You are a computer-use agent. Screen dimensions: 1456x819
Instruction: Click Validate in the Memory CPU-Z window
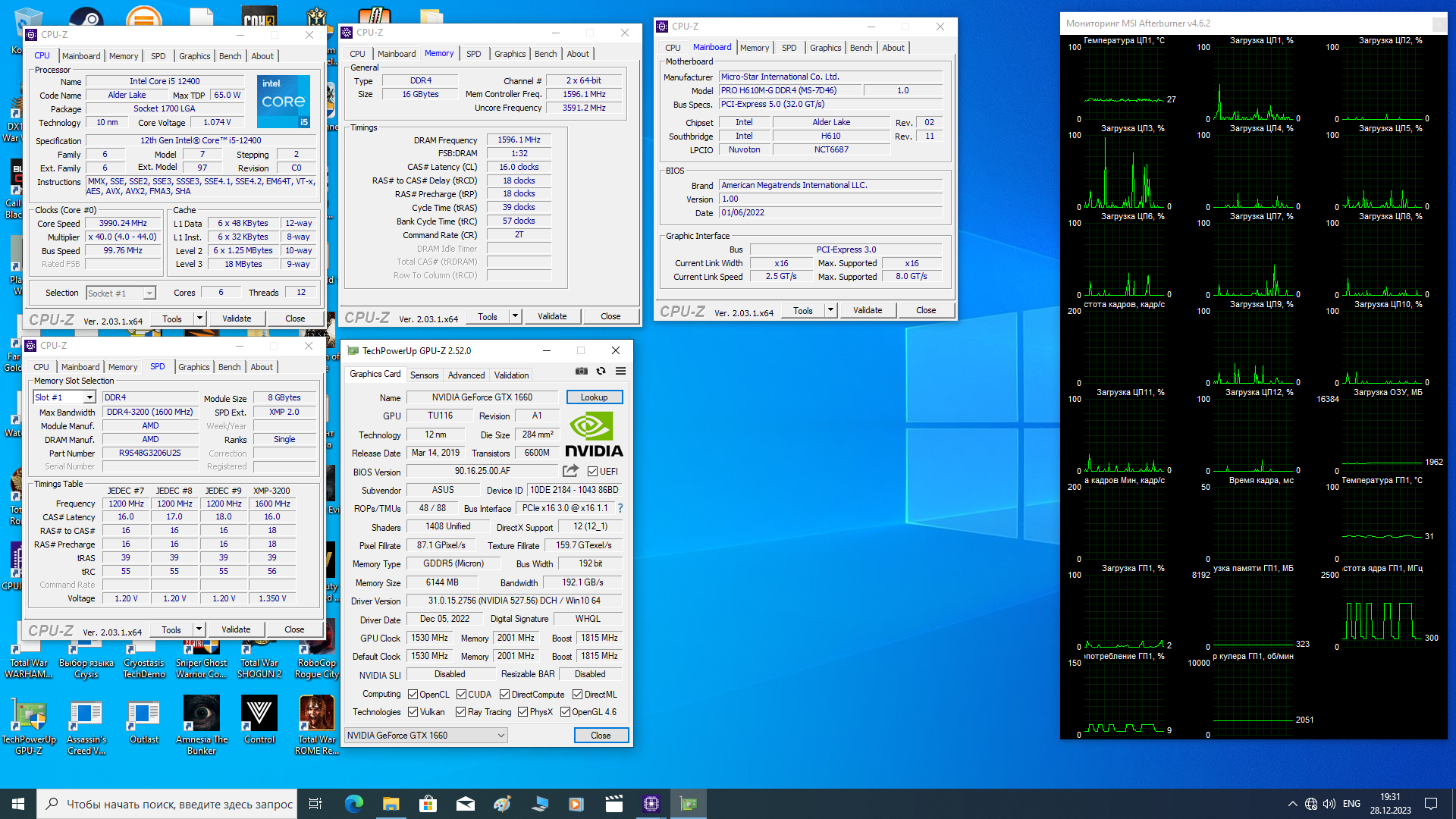551,316
